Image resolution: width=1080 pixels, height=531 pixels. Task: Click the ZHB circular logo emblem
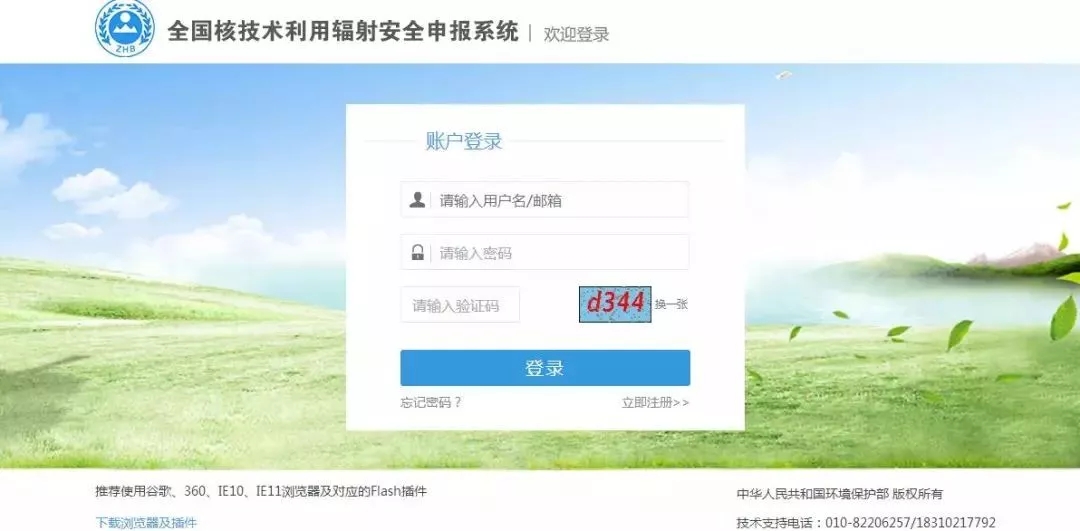click(x=125, y=29)
